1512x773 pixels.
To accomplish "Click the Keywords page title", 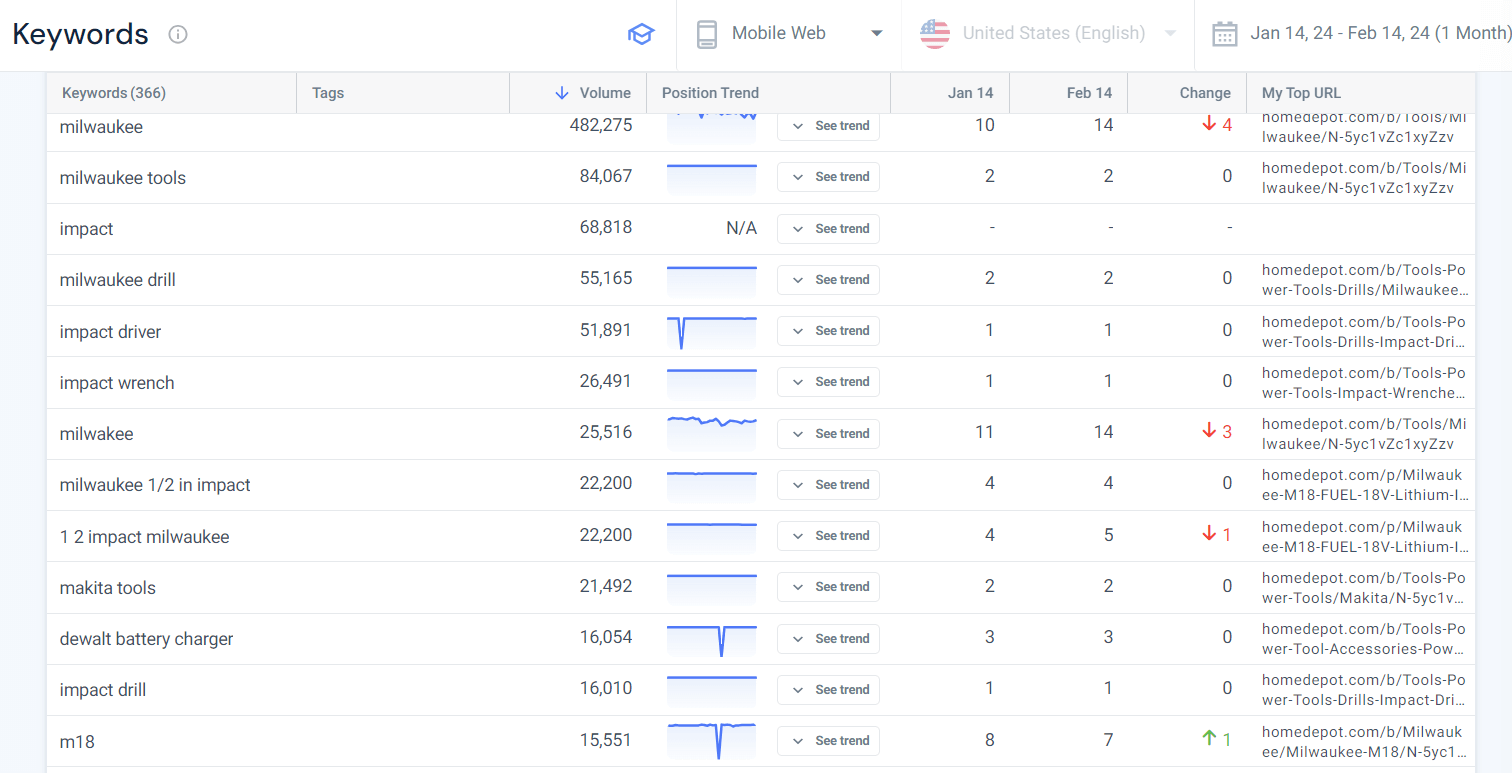I will pos(80,34).
